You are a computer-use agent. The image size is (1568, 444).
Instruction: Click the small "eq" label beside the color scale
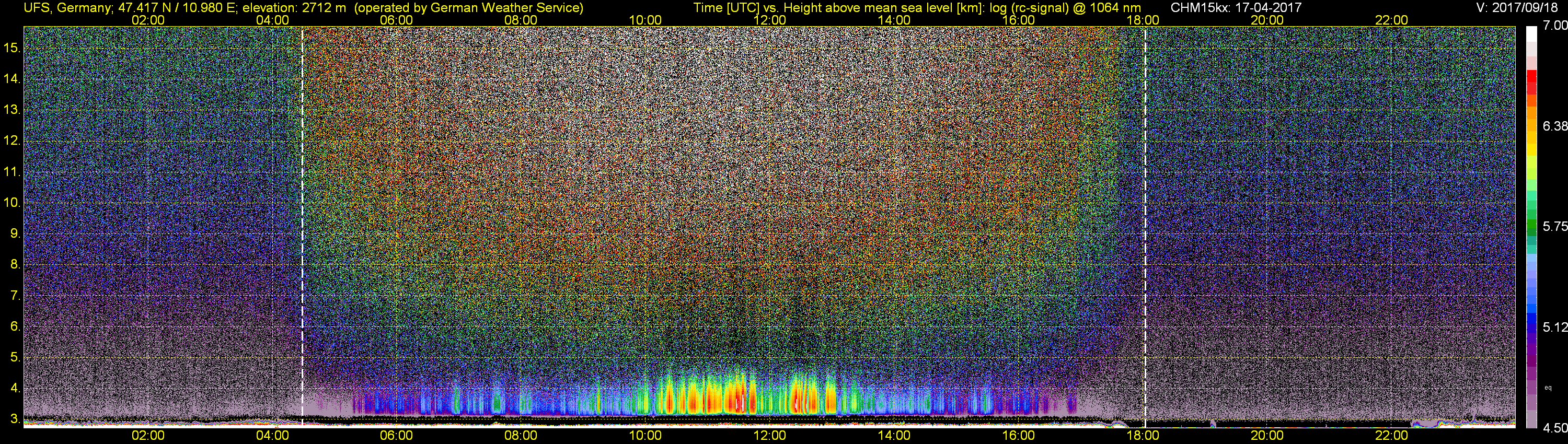click(x=1548, y=388)
